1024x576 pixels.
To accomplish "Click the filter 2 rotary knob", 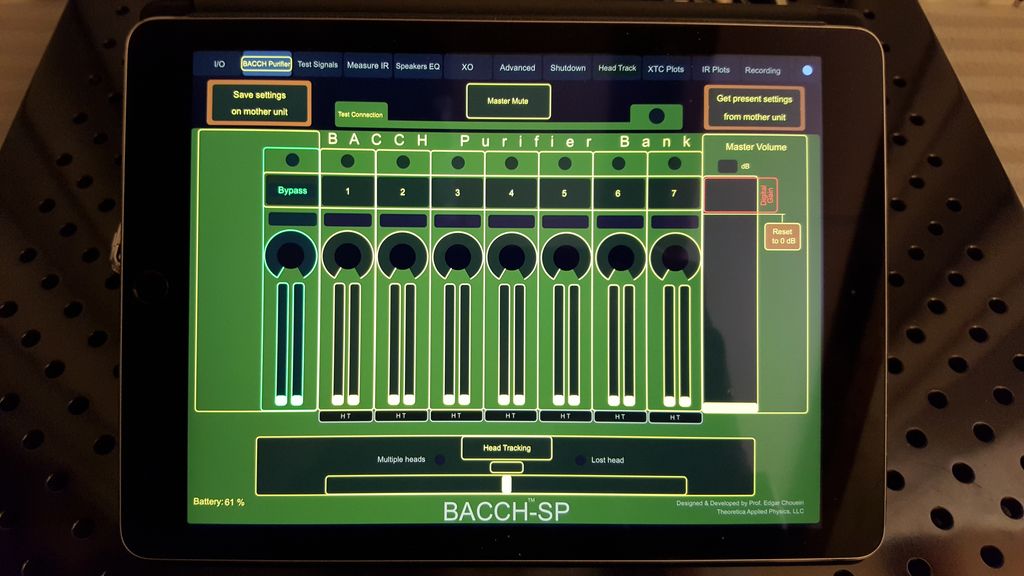I will click(x=402, y=257).
